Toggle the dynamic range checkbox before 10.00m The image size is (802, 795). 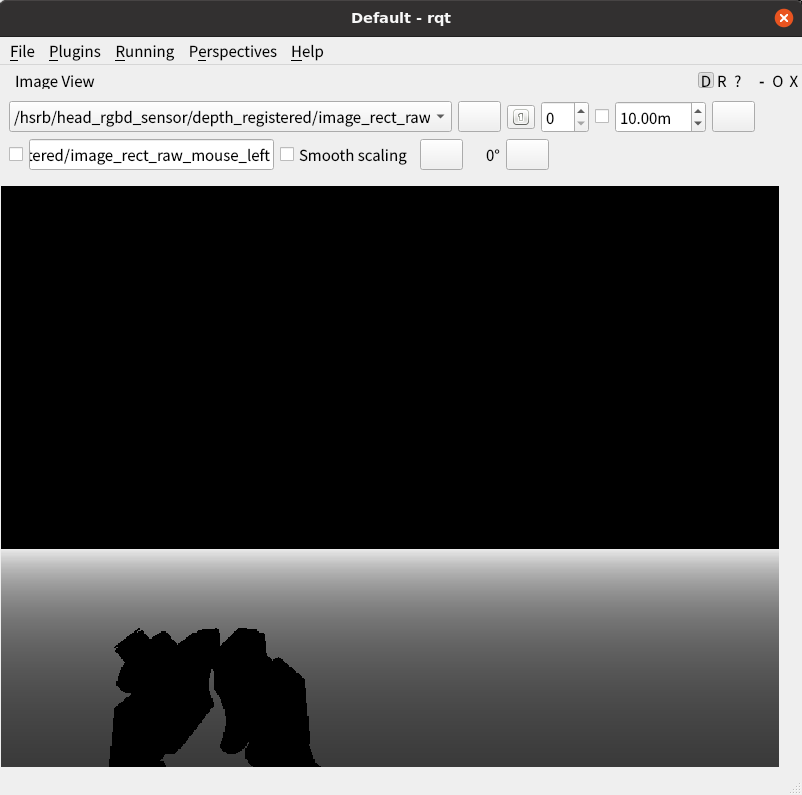[x=602, y=116]
